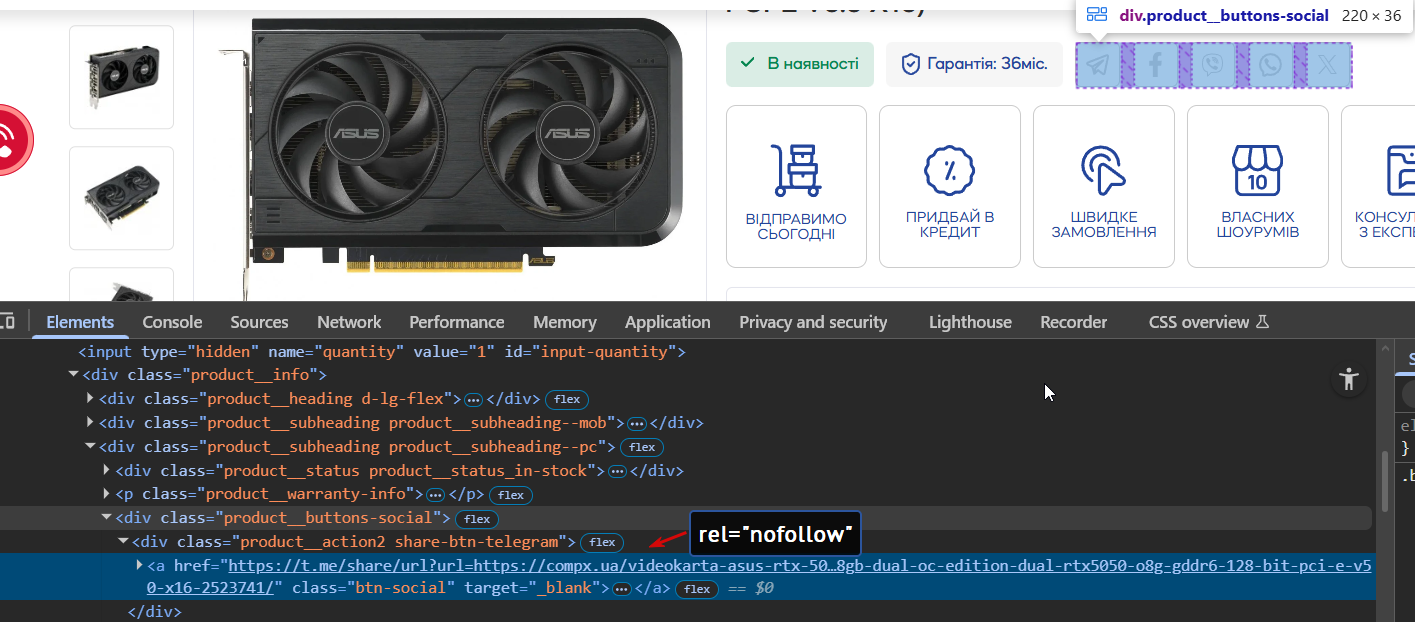Click the ПРИДБАЙ В КРЕДИТ label
The width and height of the screenshot is (1415, 622).
[x=950, y=225]
